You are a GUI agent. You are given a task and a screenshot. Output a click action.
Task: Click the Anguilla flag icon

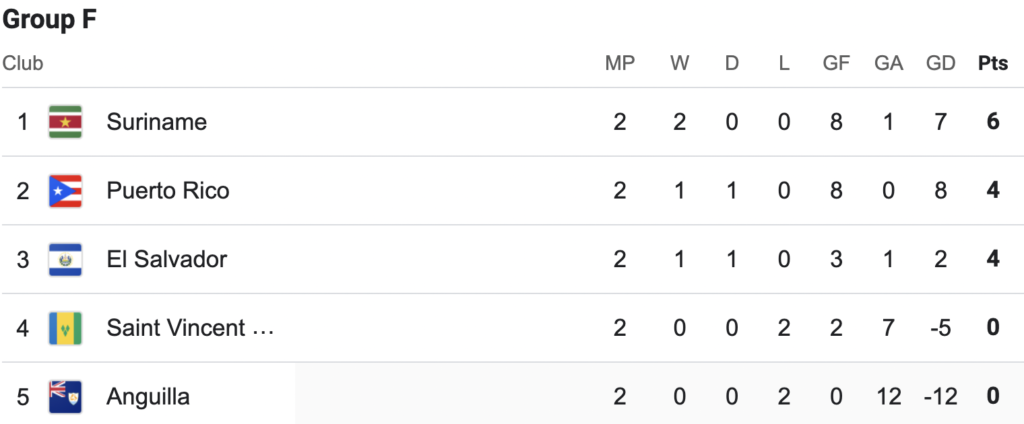65,397
